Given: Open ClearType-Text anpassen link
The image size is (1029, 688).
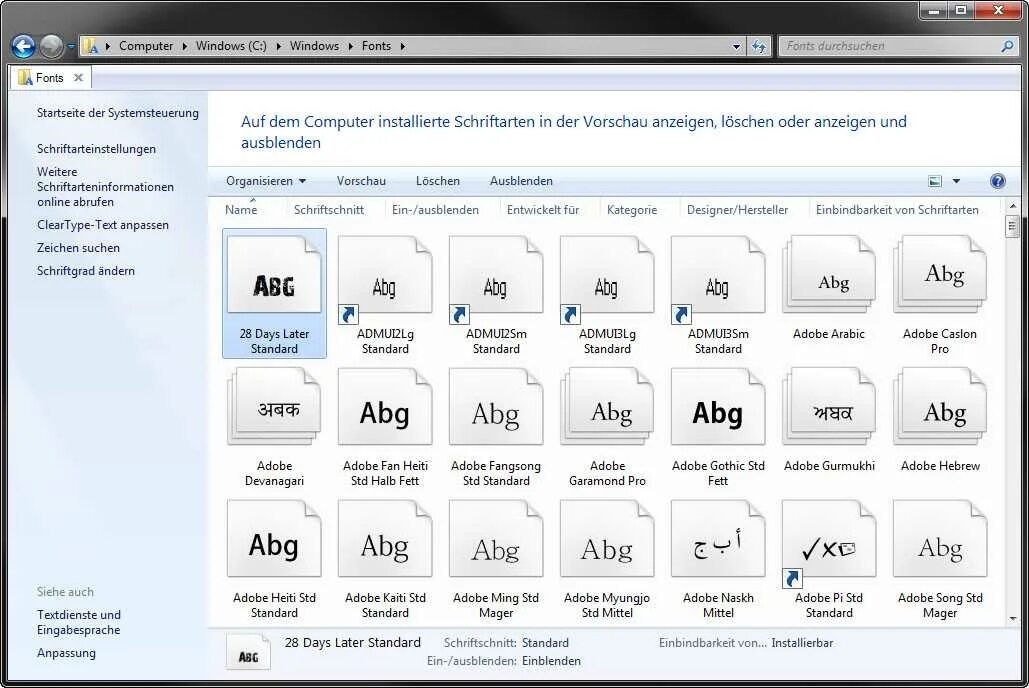Looking at the screenshot, I should [x=103, y=225].
